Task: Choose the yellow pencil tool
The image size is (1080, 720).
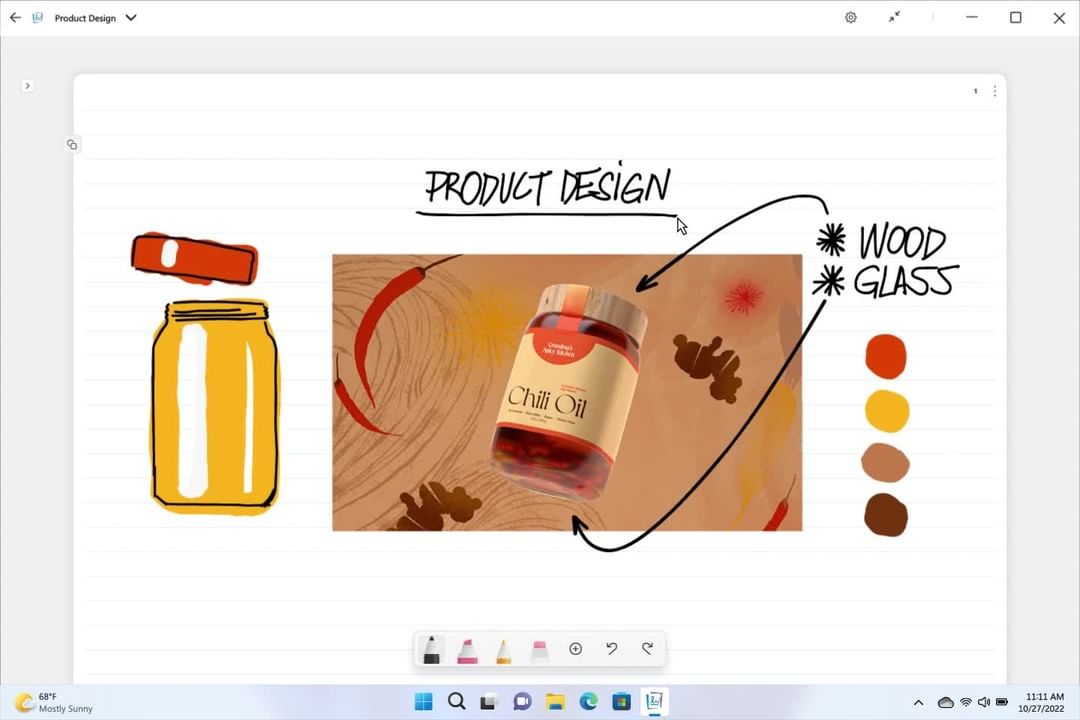Action: point(503,650)
